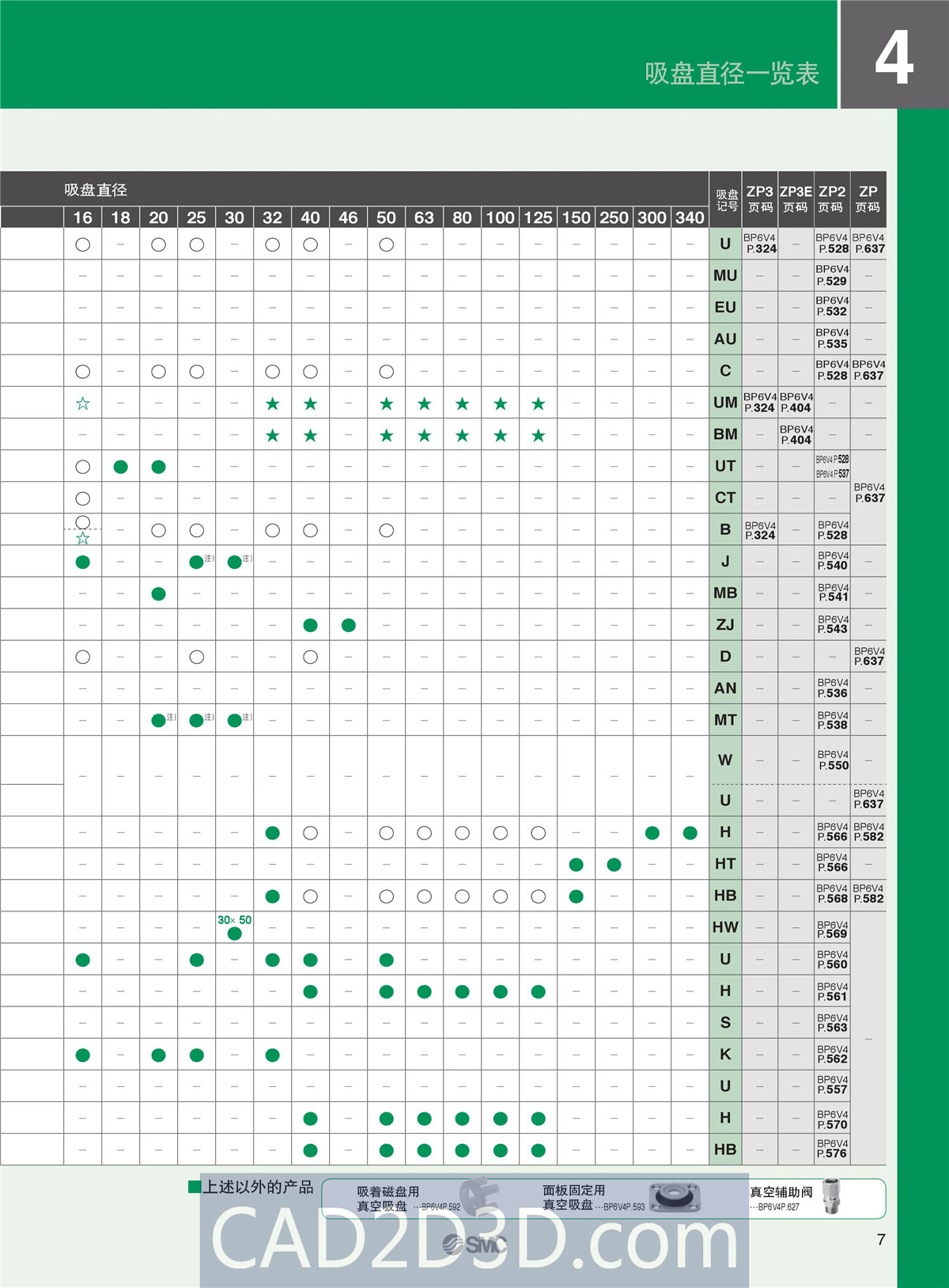Click the diameter column header 46
Viewport: 949px width, 1288px height.
coord(348,218)
